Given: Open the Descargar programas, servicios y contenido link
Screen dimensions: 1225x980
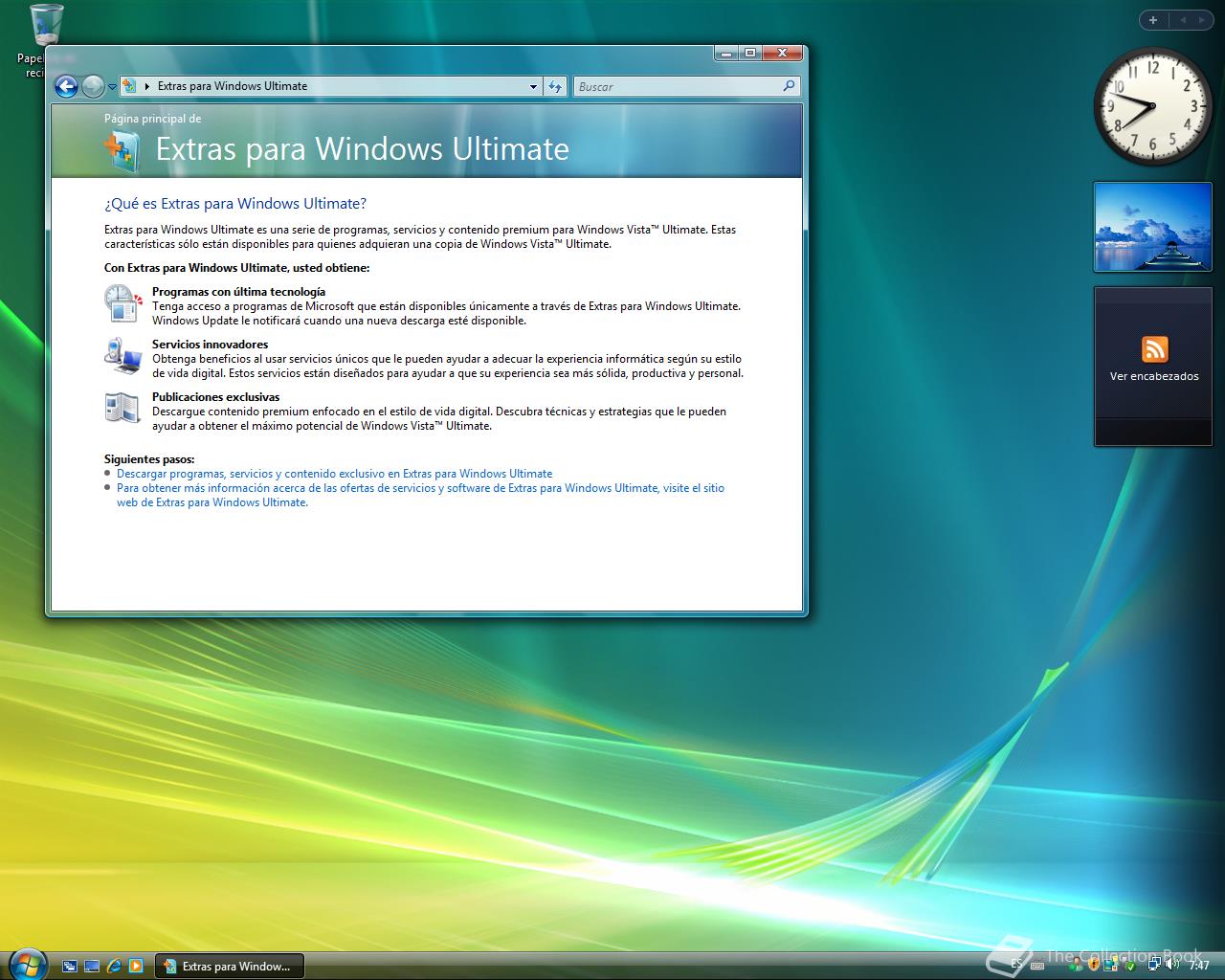Looking at the screenshot, I should click(334, 474).
